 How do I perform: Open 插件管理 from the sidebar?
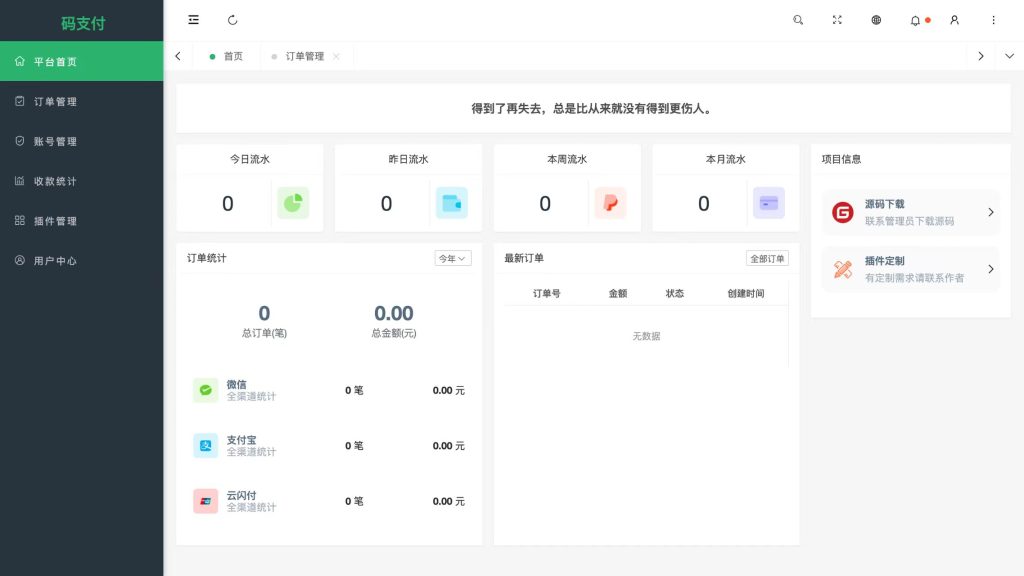(55, 221)
